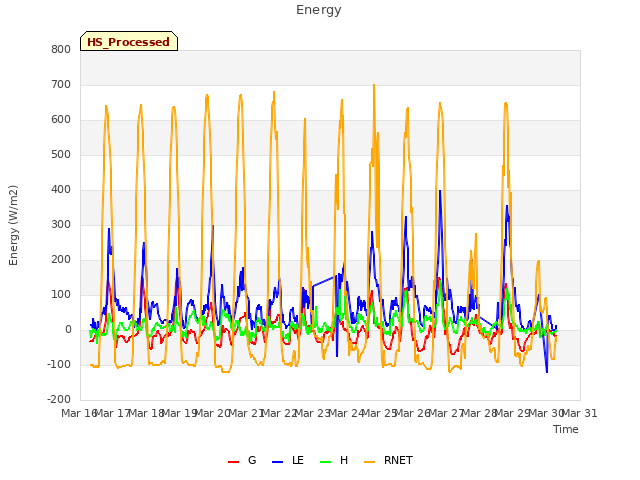Toggle the LE series in the legend
Image resolution: width=640 pixels, height=480 pixels.
(288, 460)
